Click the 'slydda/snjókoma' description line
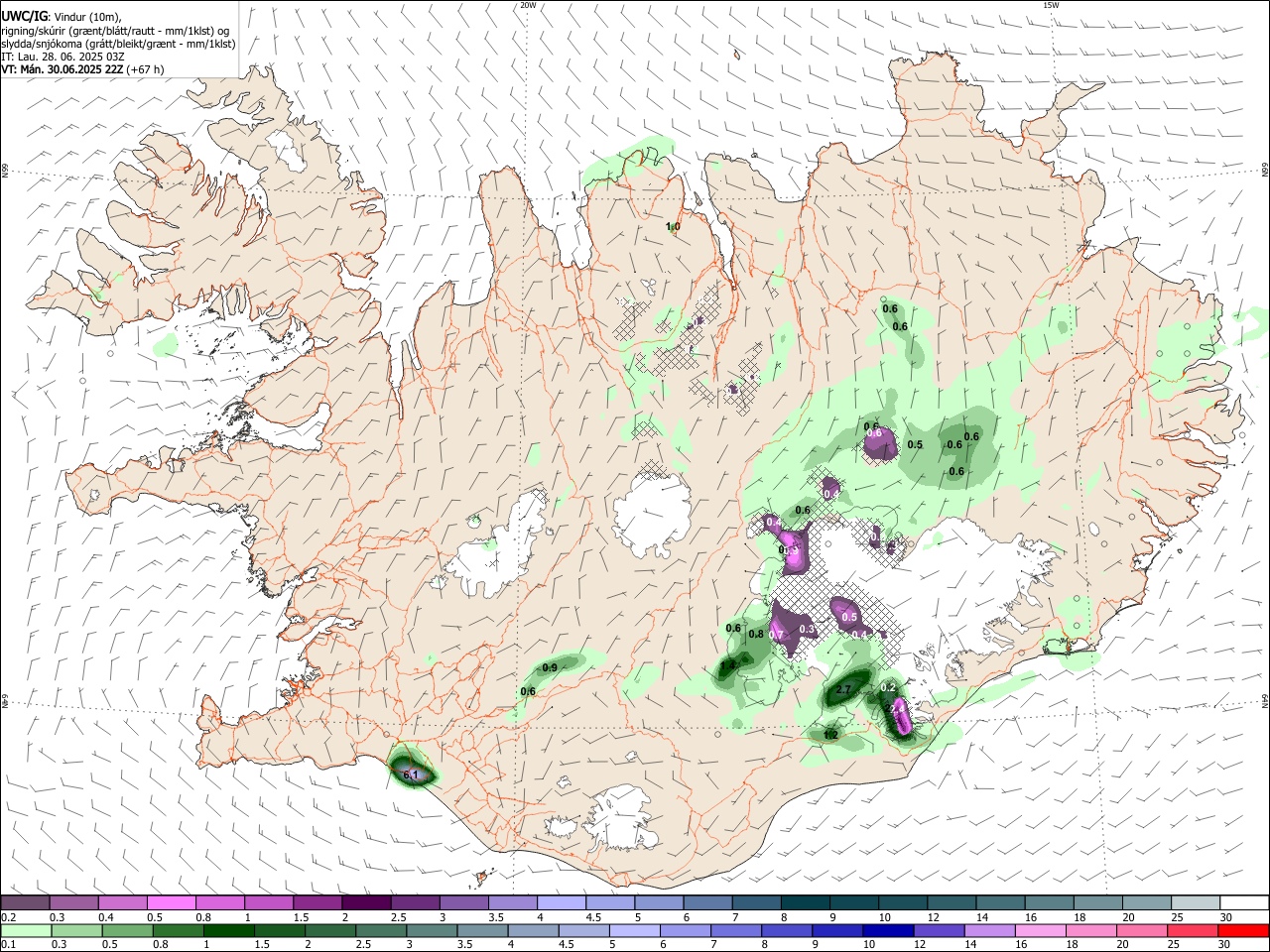Image resolution: width=1270 pixels, height=952 pixels. (118, 44)
